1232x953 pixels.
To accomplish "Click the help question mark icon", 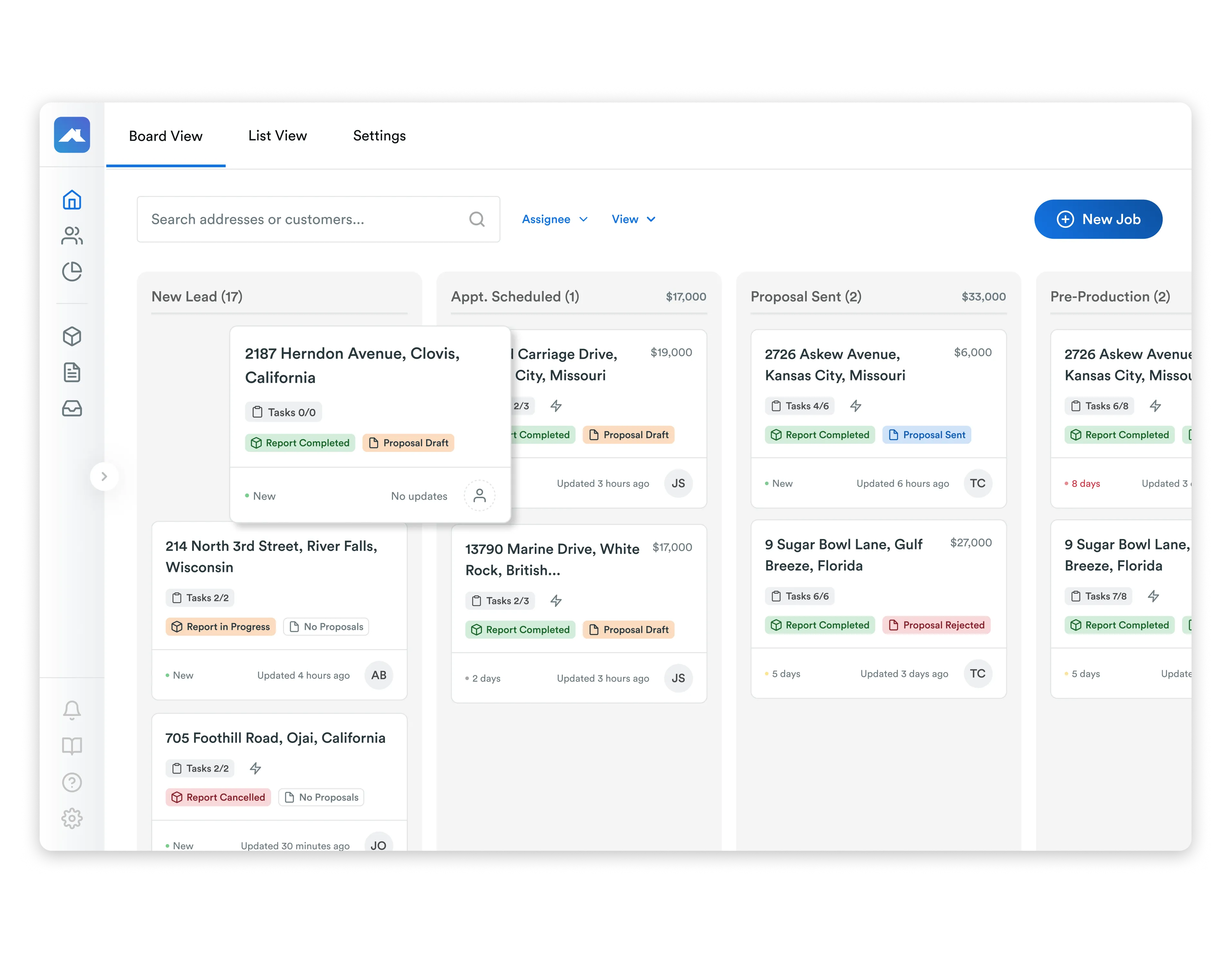I will pyautogui.click(x=72, y=782).
